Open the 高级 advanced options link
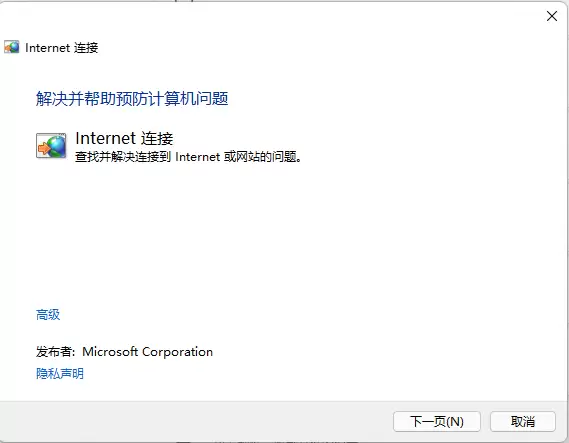Viewport: 569px width, 443px height. click(x=48, y=315)
